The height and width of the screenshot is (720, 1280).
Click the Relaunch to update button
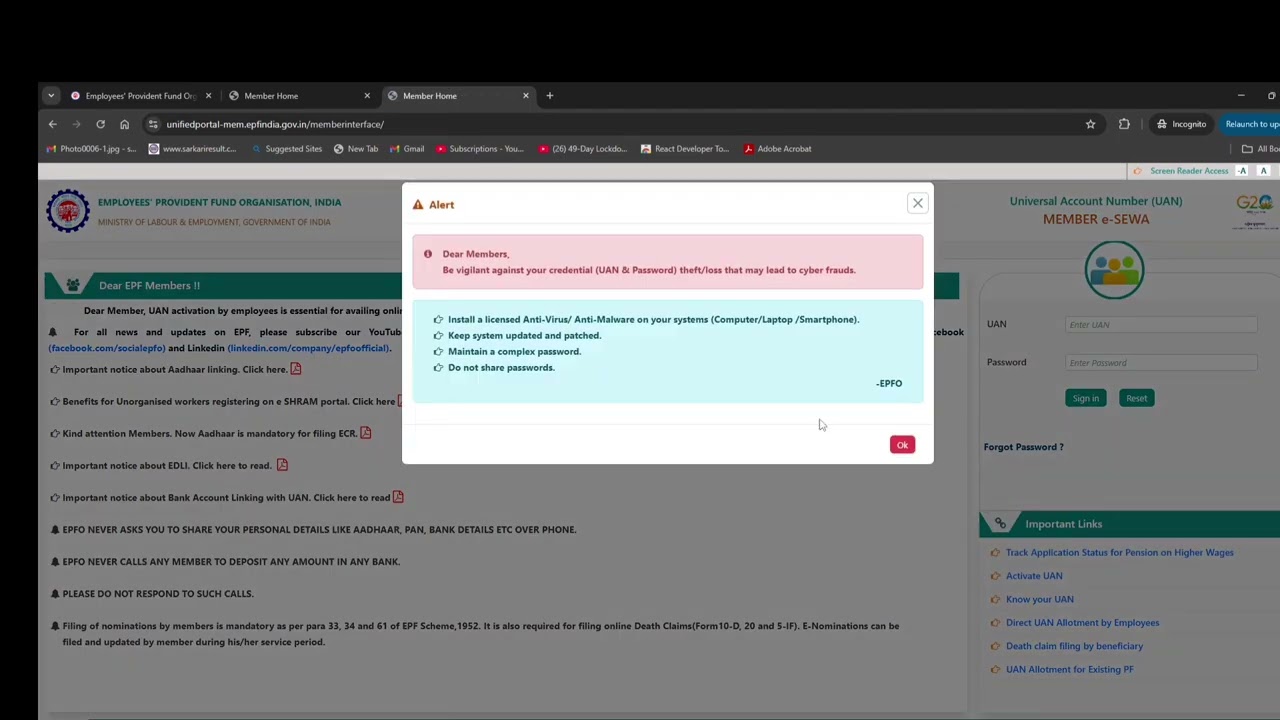[x=1251, y=124]
